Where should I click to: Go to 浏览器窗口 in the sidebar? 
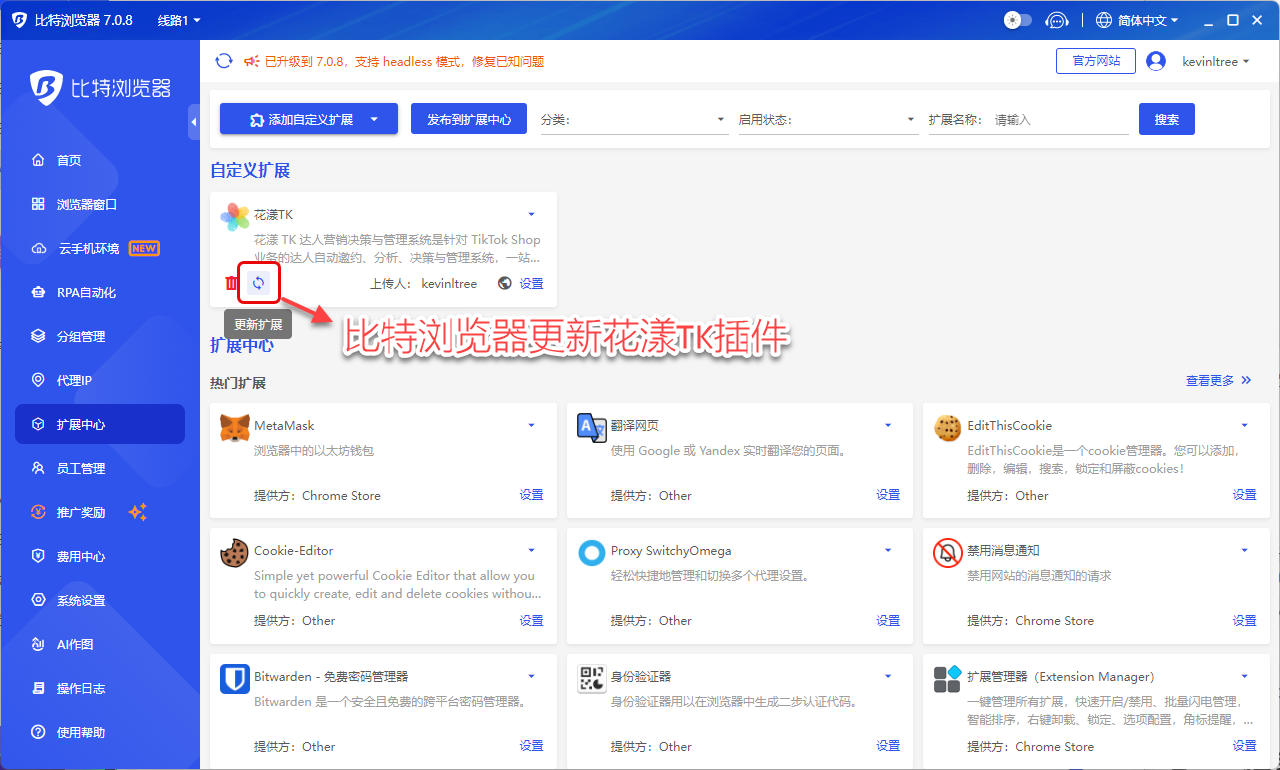[87, 204]
